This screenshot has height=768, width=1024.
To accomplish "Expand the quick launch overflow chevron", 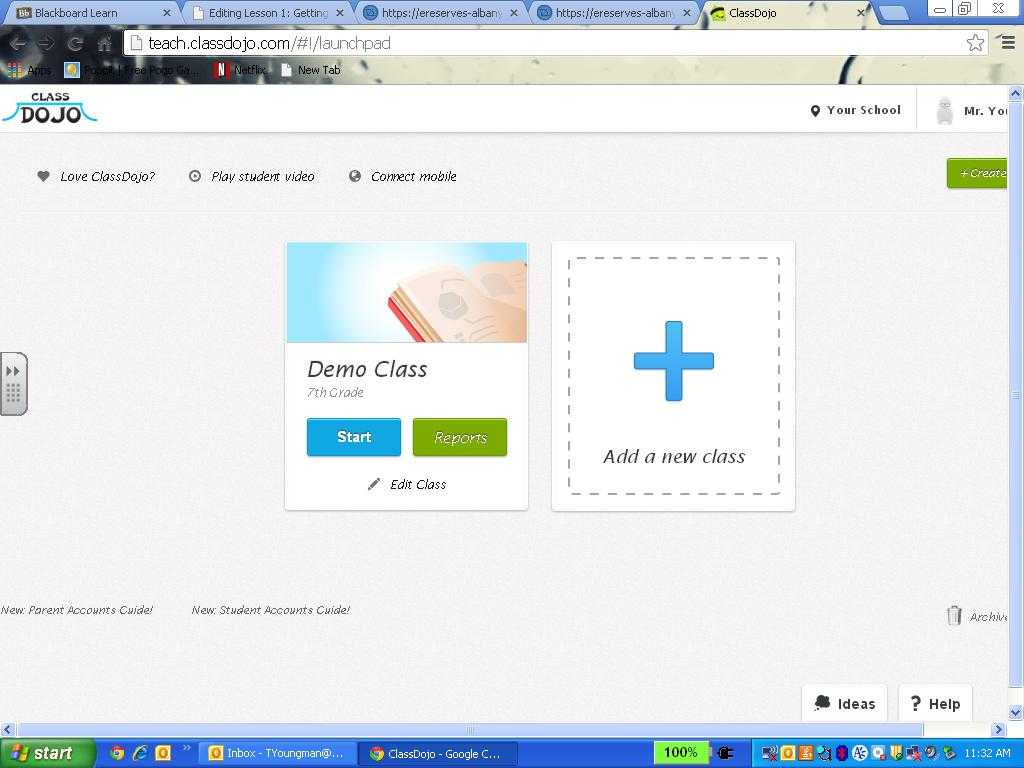I will (186, 748).
